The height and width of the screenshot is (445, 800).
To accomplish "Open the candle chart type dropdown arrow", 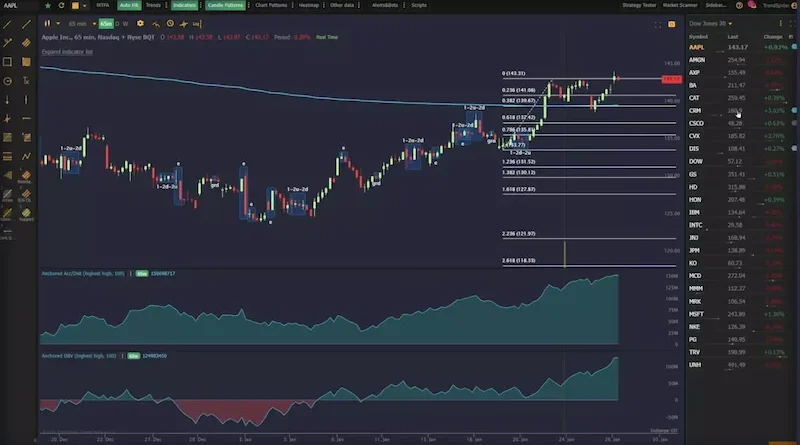I will (x=58, y=22).
